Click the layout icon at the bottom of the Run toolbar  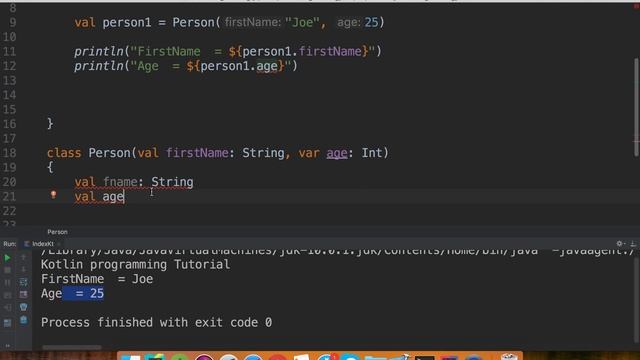[x=7, y=323]
